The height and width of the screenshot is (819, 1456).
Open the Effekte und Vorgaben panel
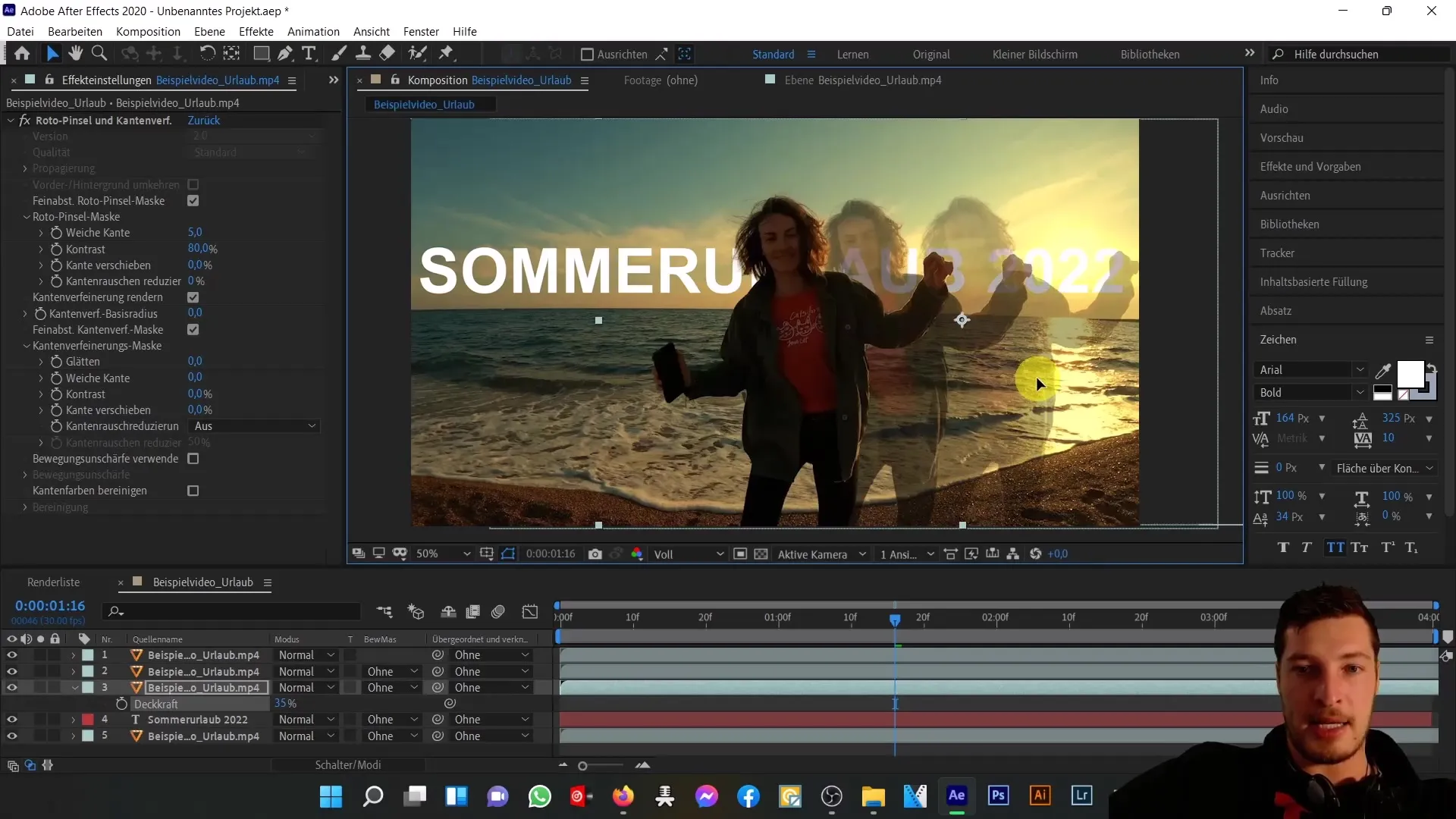click(1310, 167)
